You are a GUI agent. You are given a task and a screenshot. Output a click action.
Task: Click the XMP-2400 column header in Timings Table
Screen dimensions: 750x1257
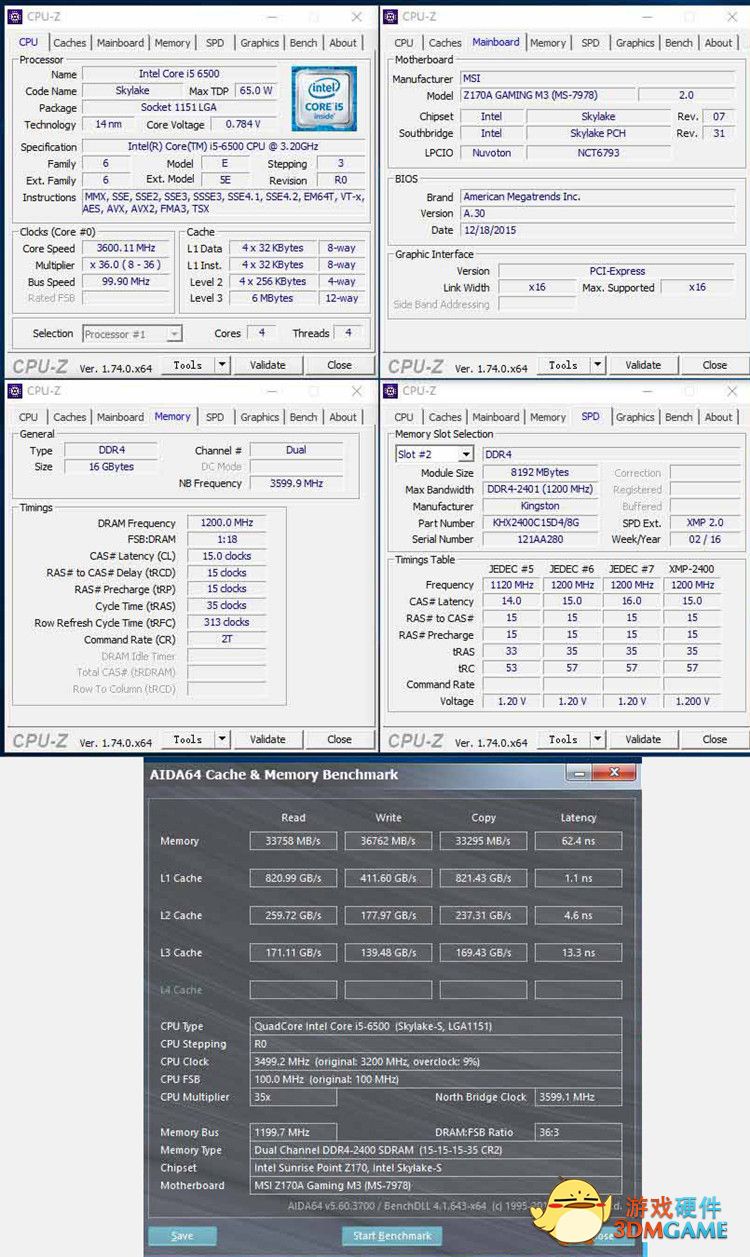click(692, 568)
